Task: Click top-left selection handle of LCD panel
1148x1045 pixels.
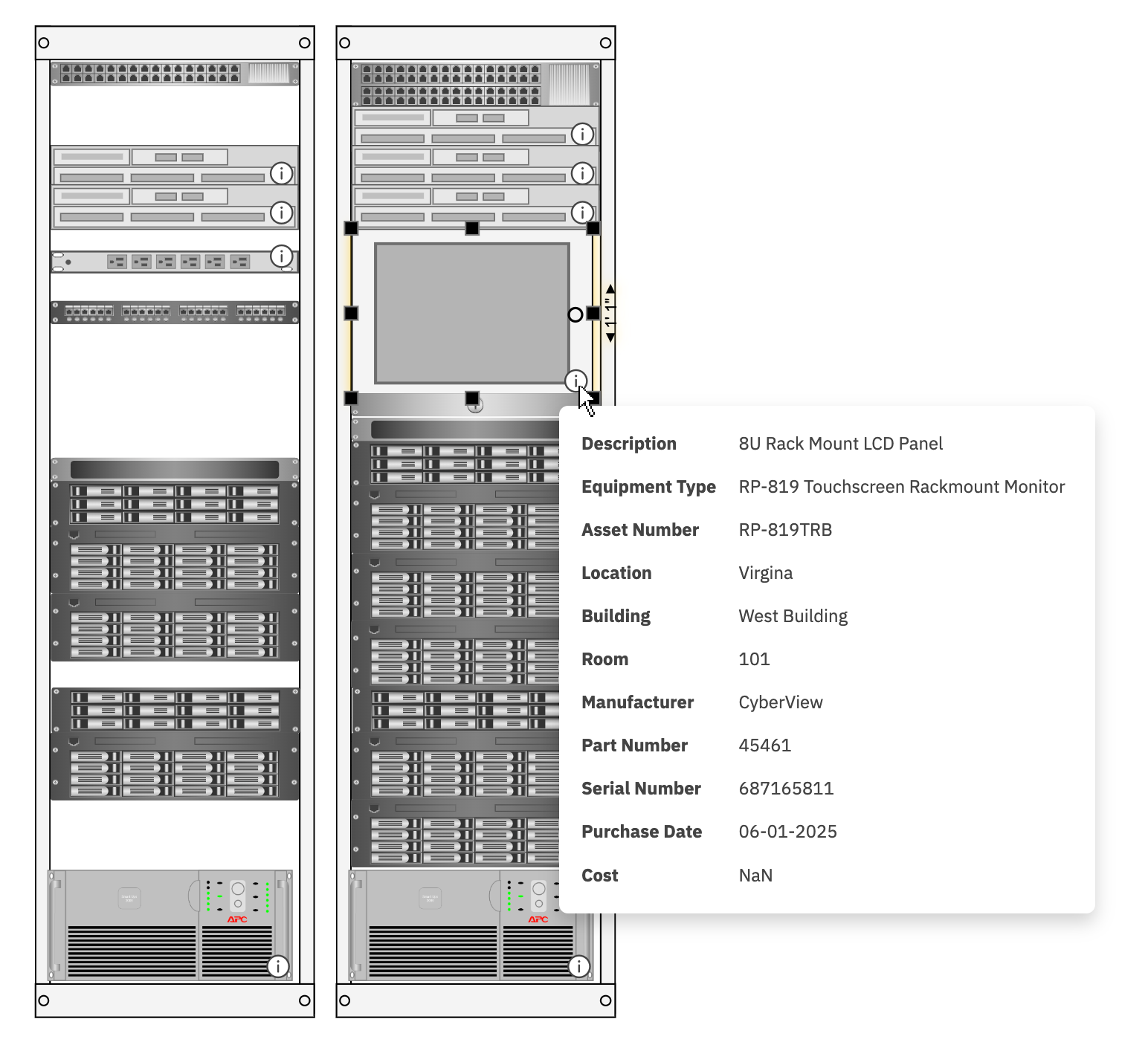Action: coord(351,228)
